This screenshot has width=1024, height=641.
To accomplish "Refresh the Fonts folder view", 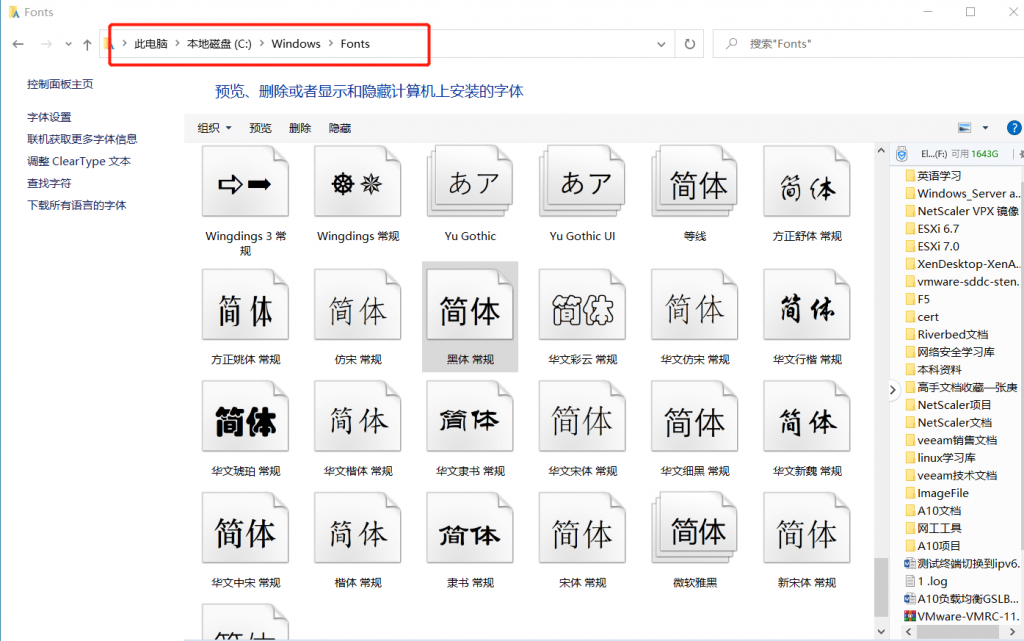I will point(690,44).
